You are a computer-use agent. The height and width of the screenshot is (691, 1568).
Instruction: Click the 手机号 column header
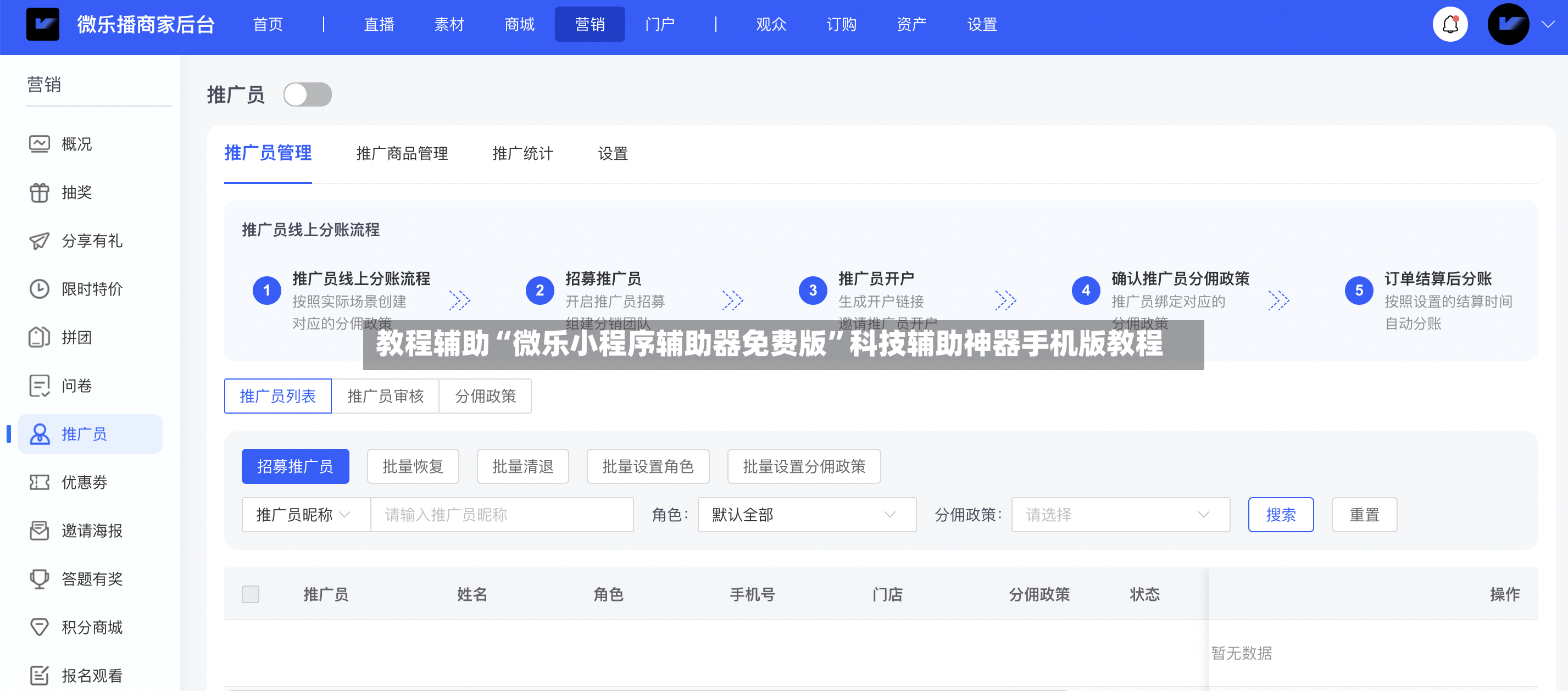click(x=752, y=594)
